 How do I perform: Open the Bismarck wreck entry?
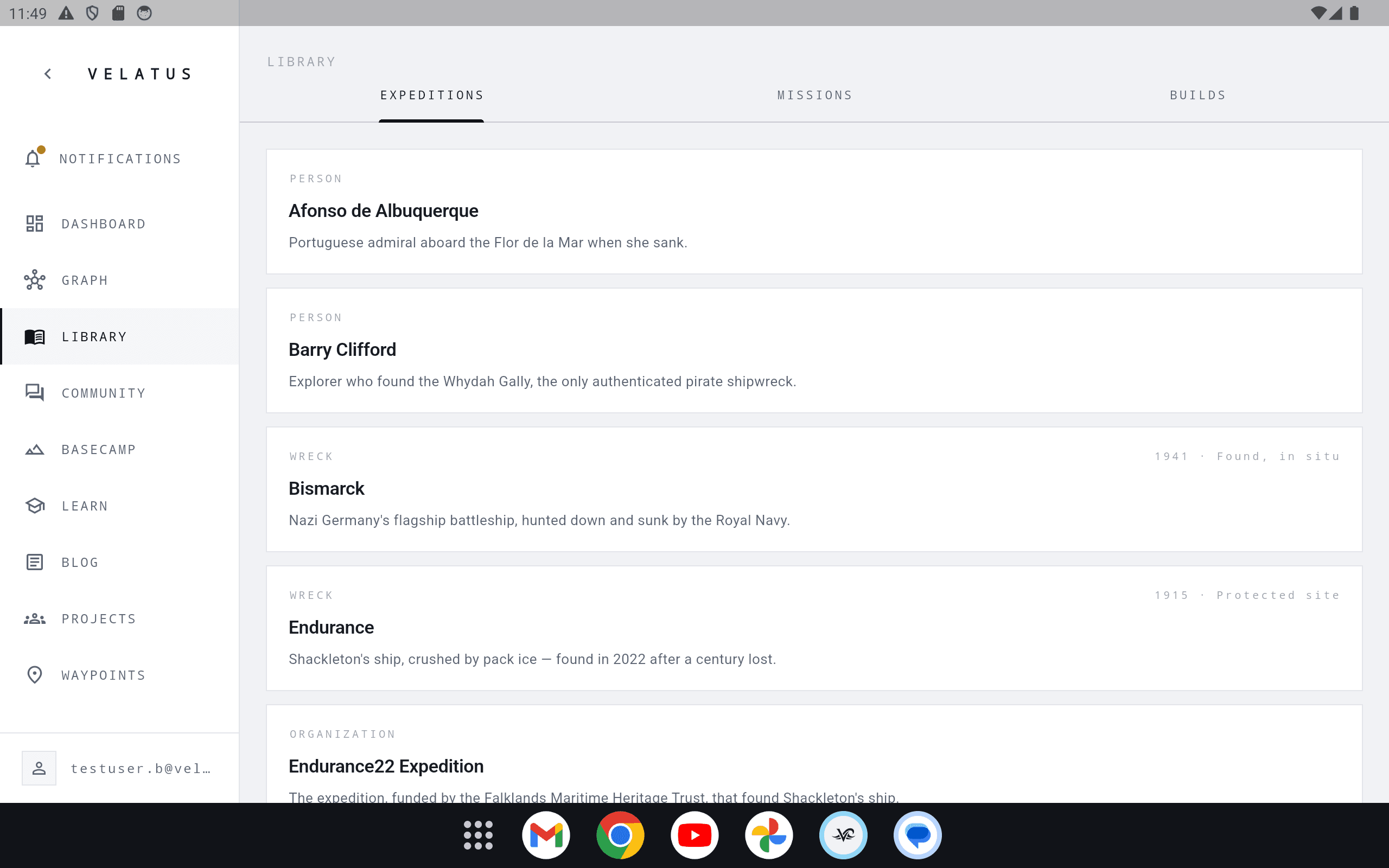coord(814,490)
